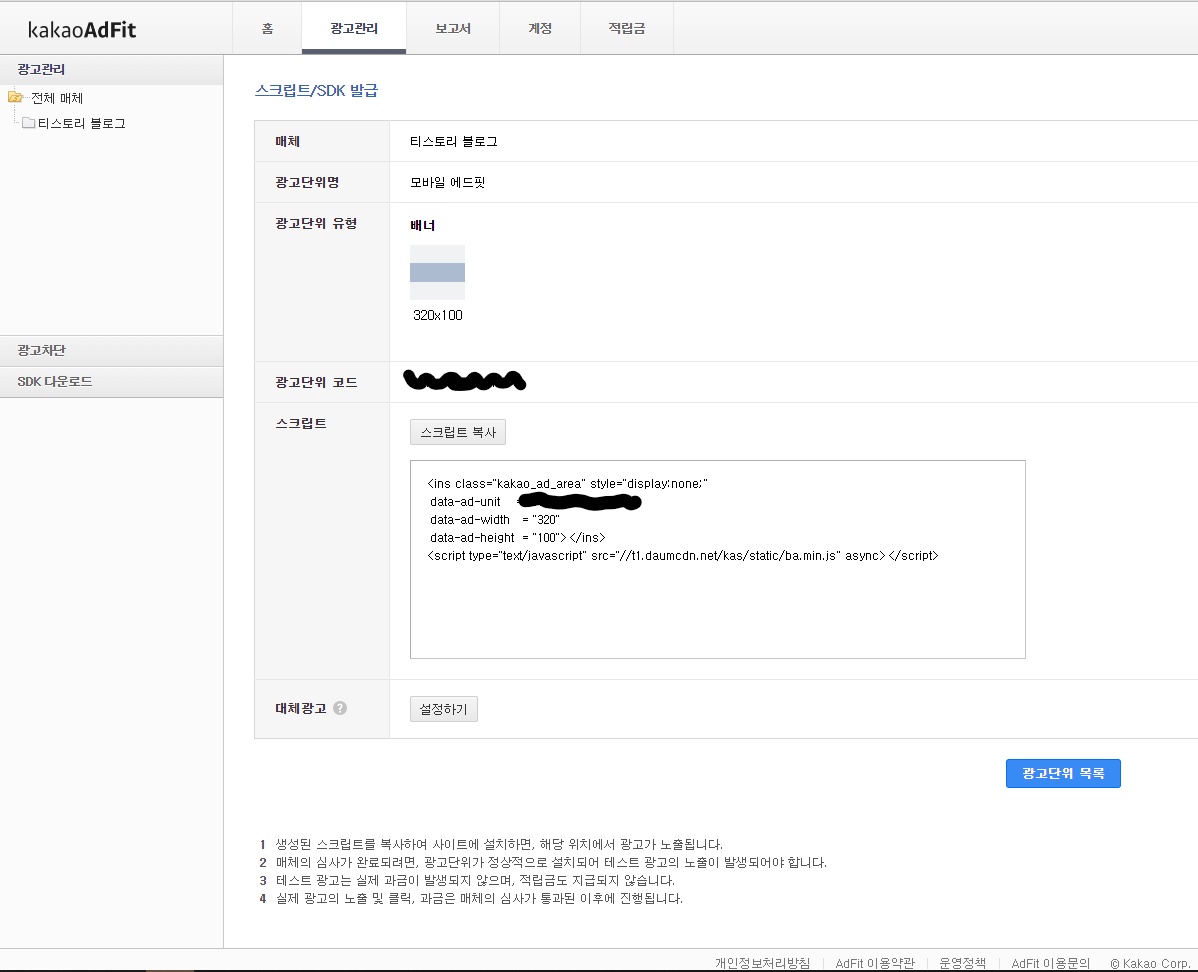
Task: Click the open folder icon beside 전체 매체
Action: [x=15, y=97]
